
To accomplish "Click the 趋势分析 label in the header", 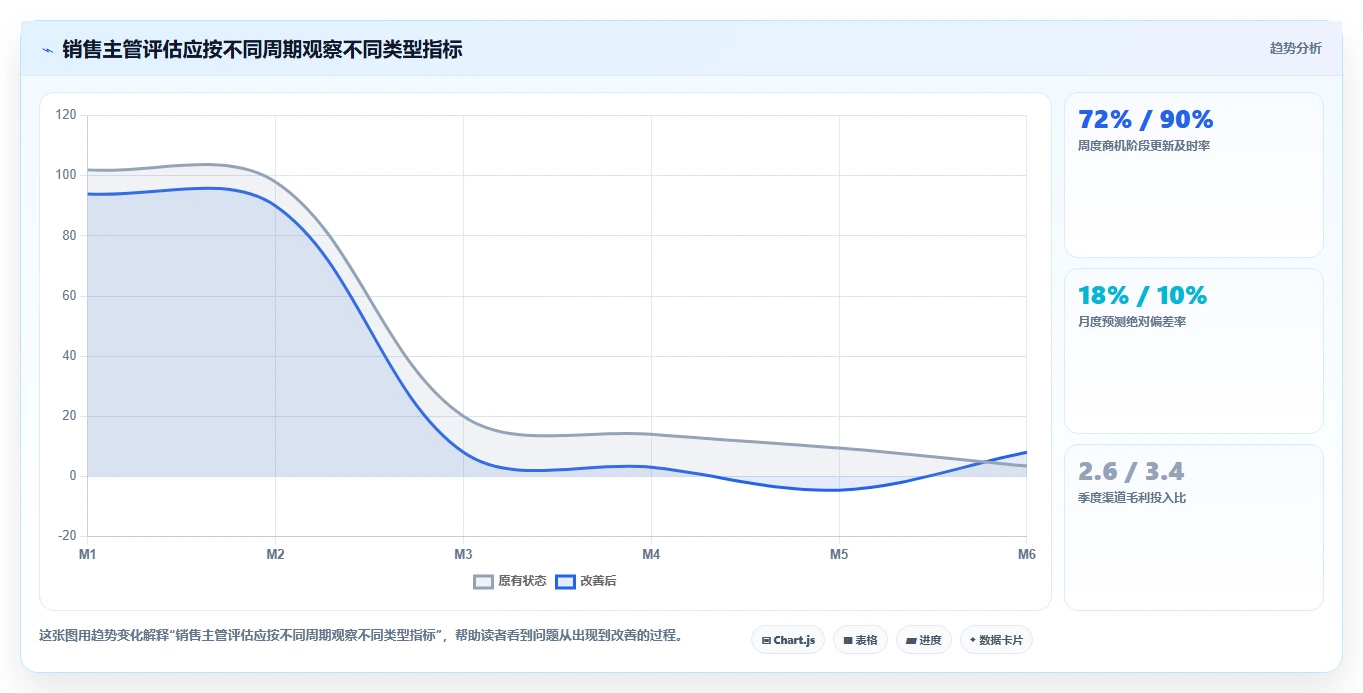I will coord(1295,48).
